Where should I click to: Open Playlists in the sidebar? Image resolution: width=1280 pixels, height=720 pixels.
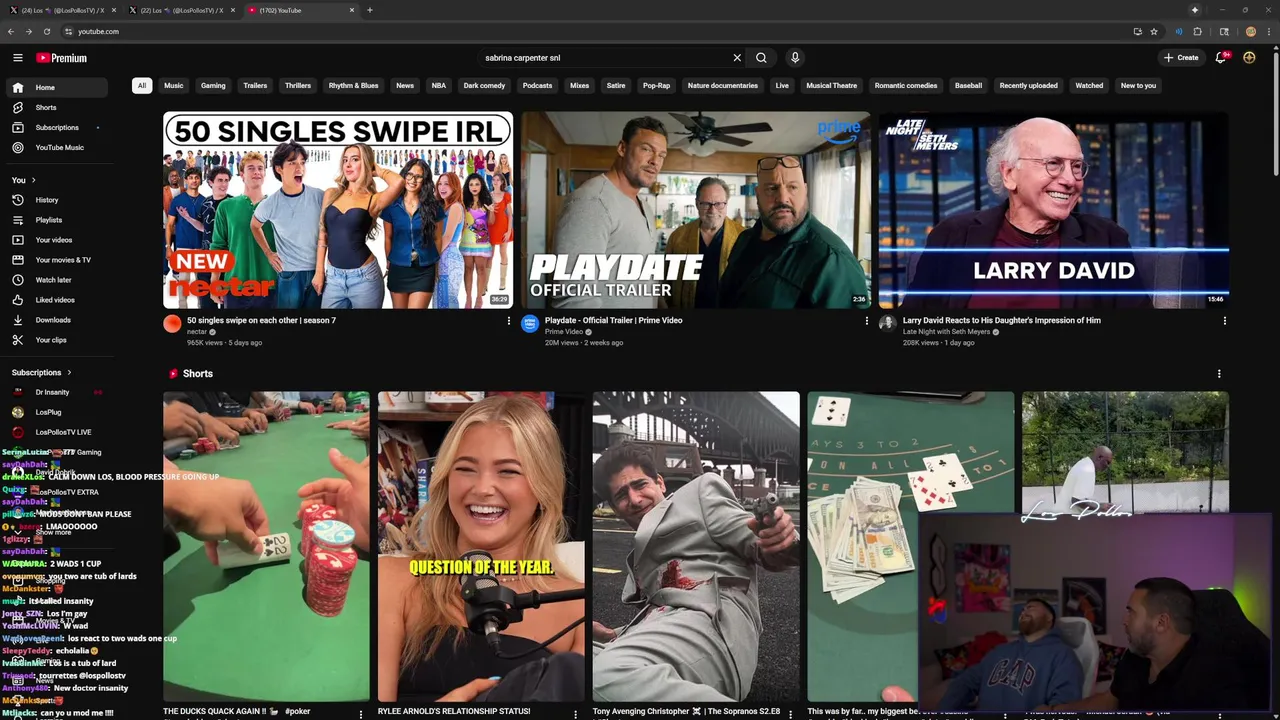(56, 220)
